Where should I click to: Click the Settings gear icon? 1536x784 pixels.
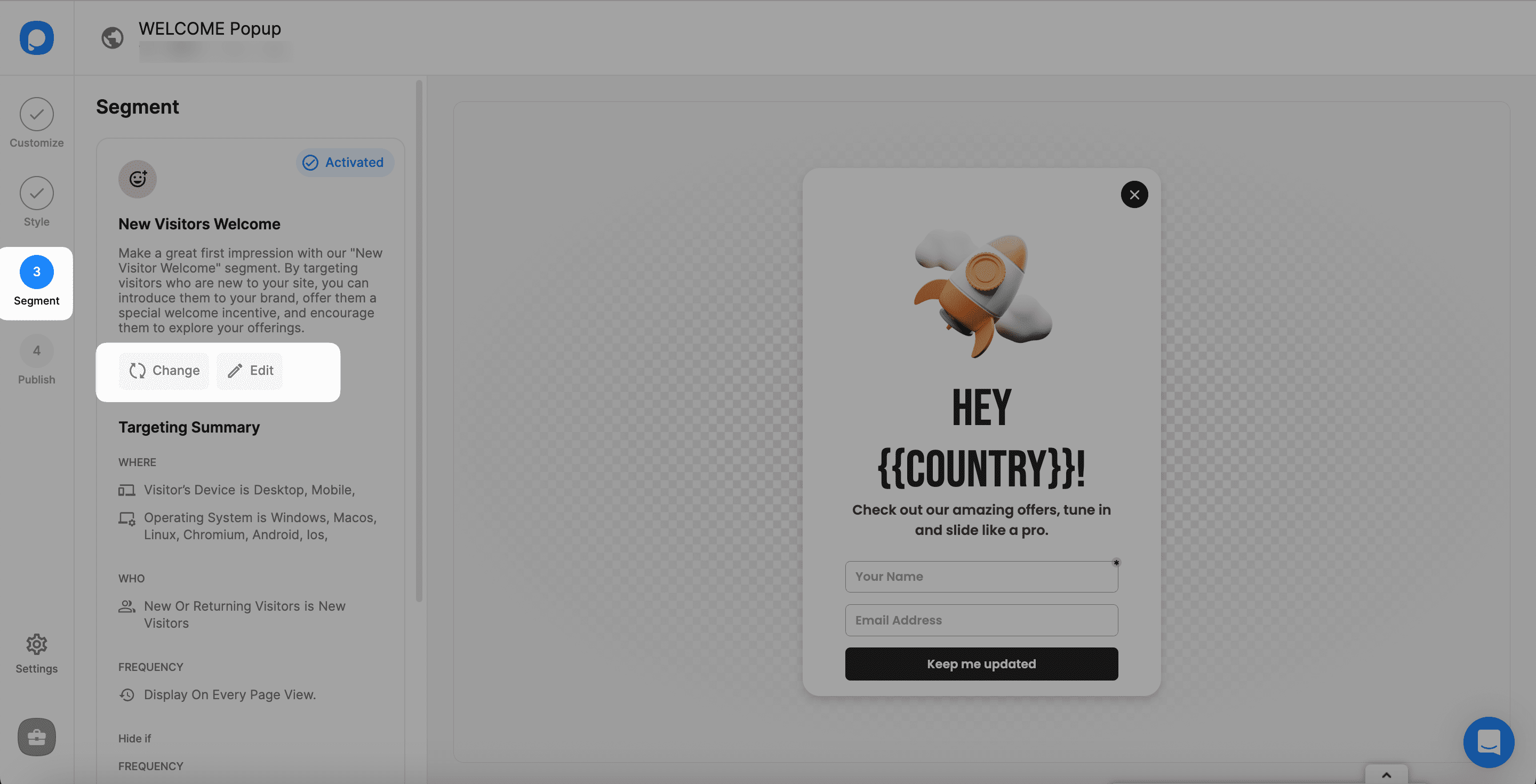tap(36, 644)
